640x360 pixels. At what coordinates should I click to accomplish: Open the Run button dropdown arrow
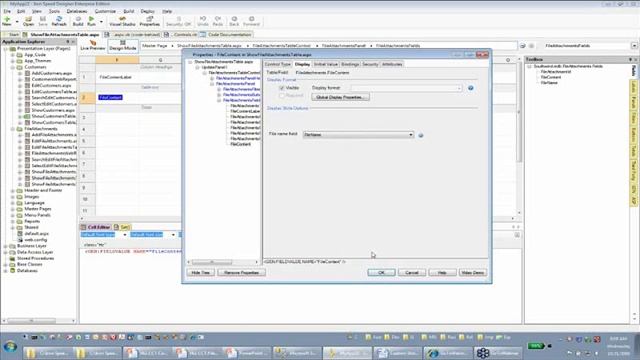101,21
